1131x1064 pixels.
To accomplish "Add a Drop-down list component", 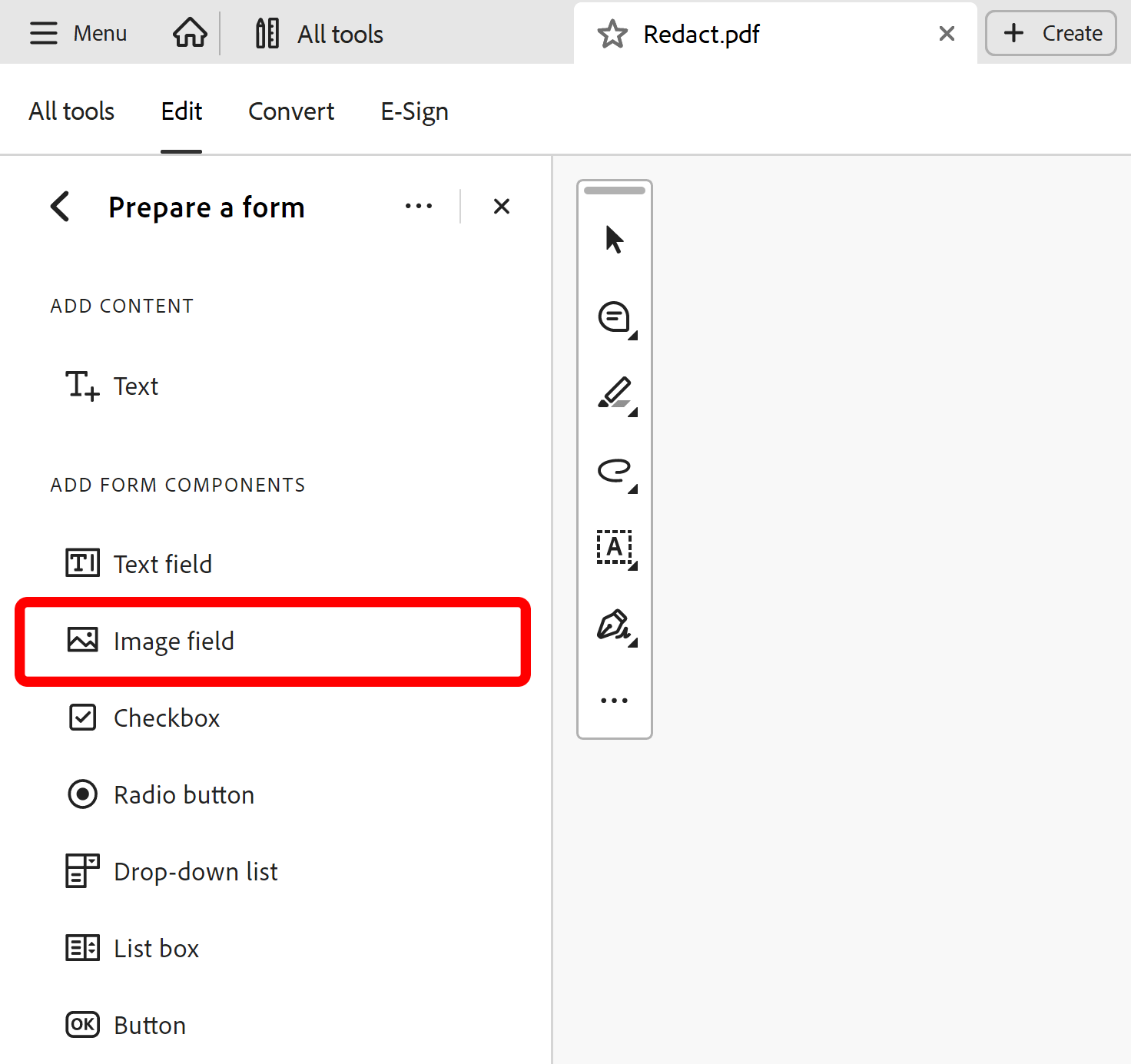I will point(195,871).
